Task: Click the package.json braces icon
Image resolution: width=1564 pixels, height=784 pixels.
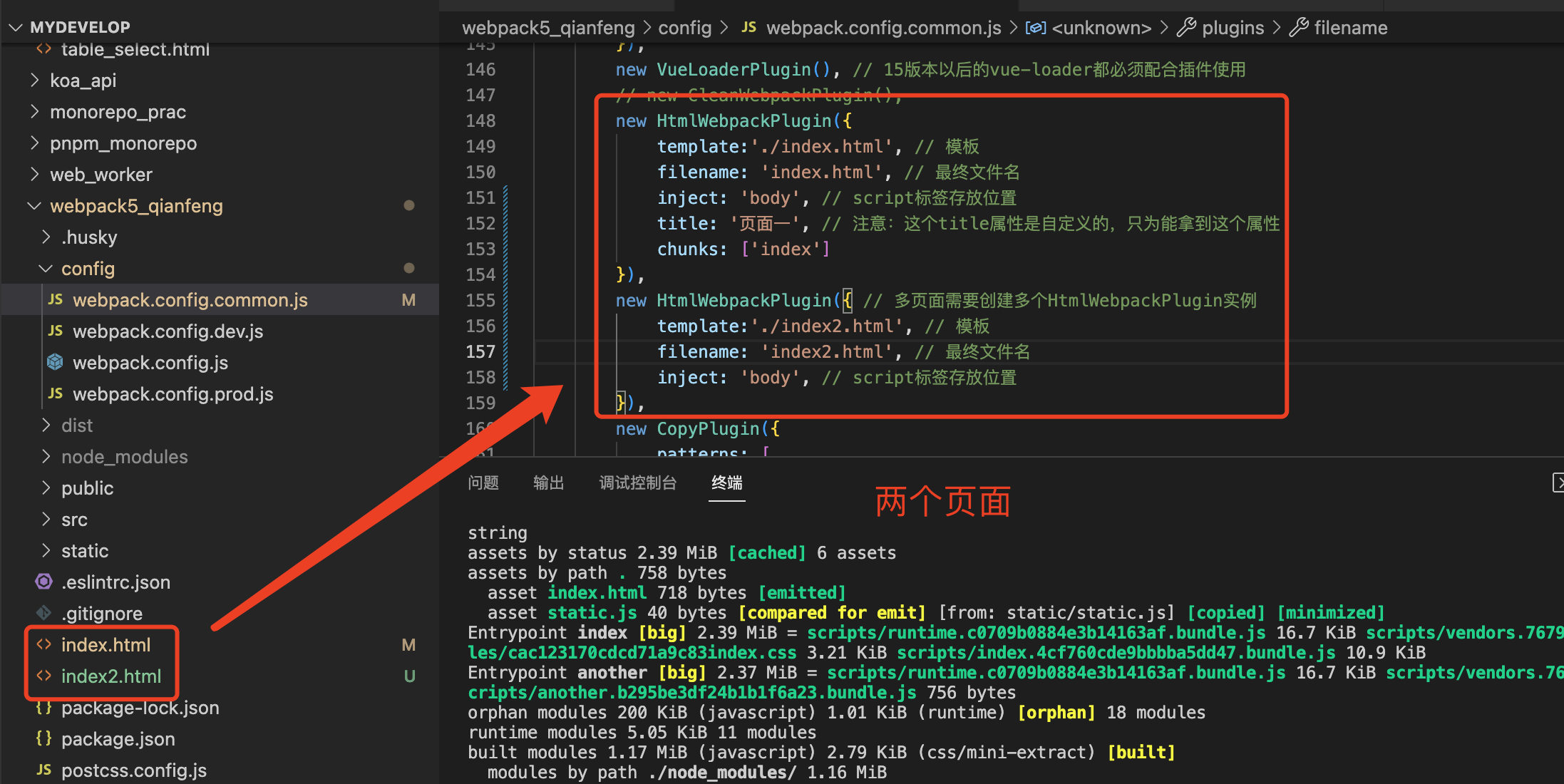Action: tap(43, 739)
